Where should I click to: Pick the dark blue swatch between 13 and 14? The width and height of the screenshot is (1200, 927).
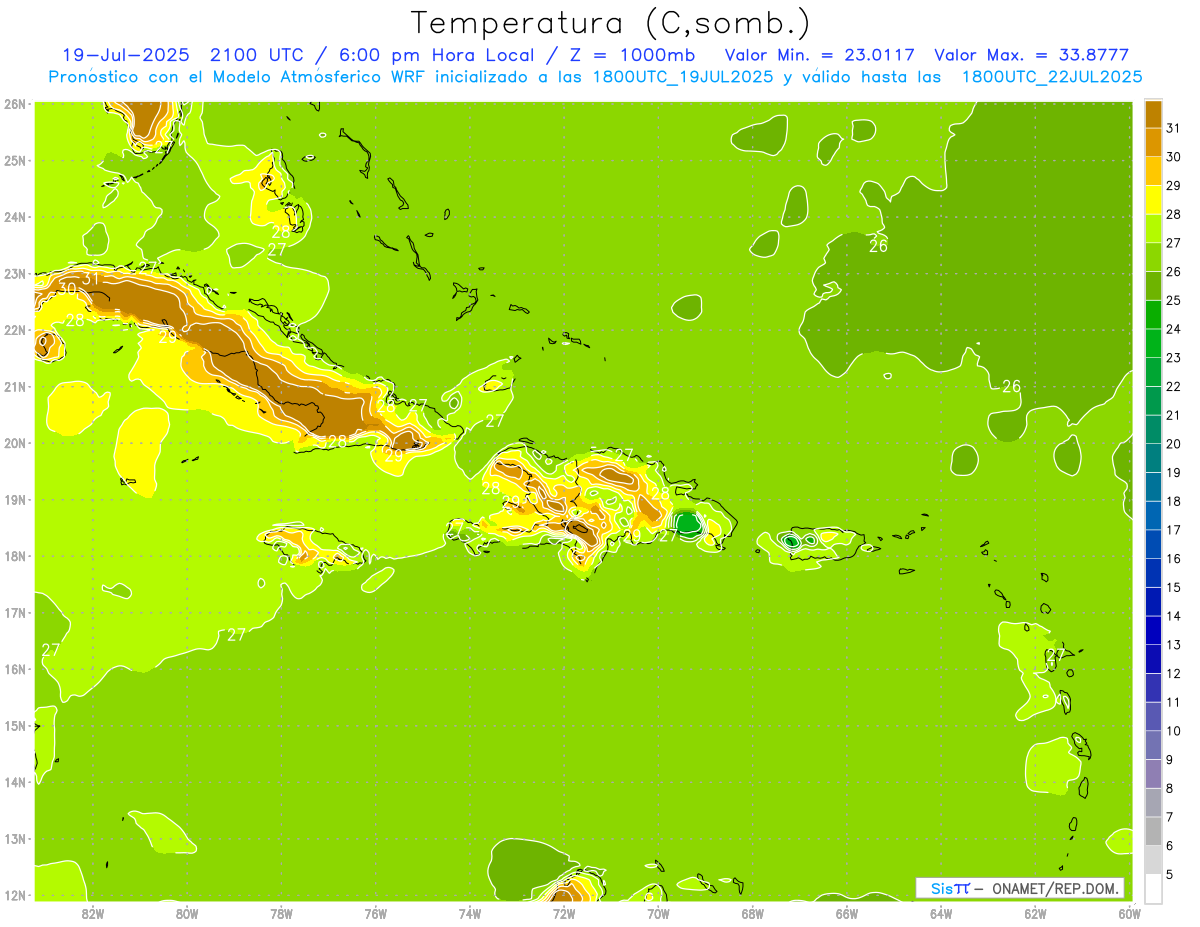tap(1153, 629)
